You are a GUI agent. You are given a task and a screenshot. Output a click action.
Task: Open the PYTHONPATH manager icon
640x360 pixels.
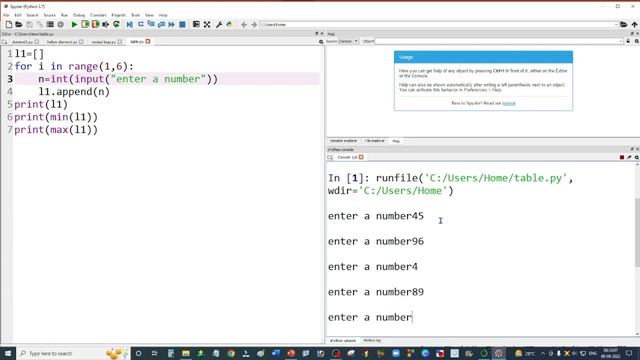pos(229,24)
